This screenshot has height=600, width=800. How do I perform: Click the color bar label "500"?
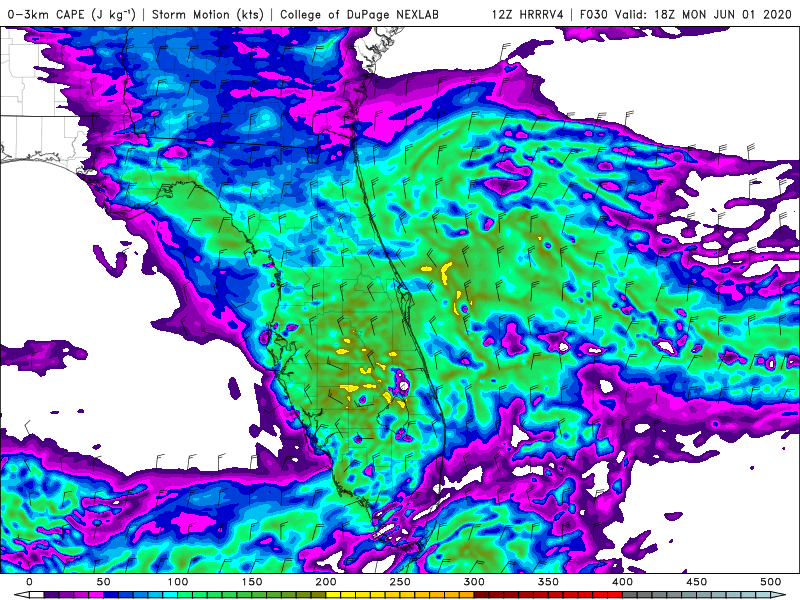click(x=770, y=582)
